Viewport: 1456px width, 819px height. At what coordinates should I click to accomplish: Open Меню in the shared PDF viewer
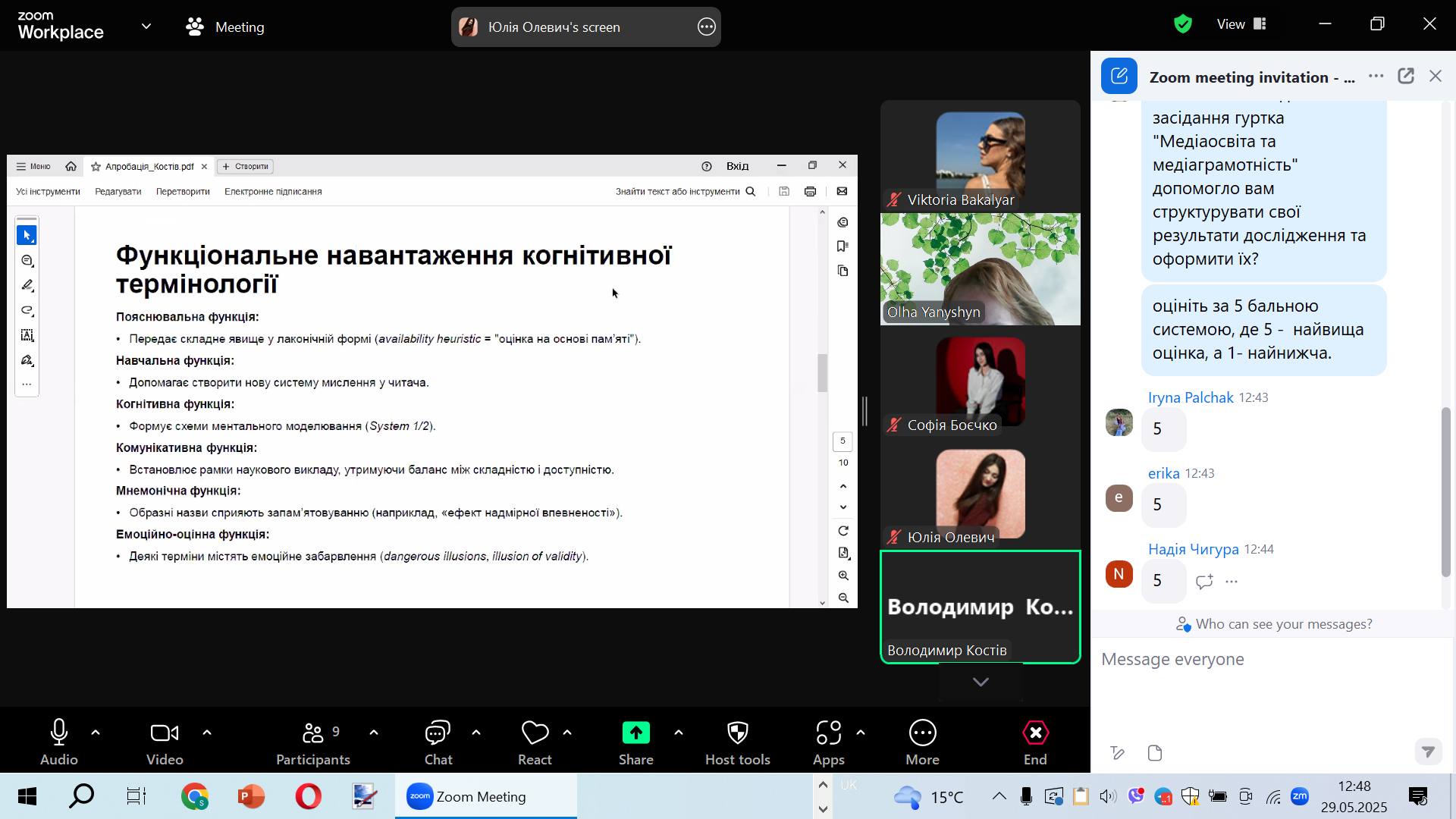tap(33, 166)
